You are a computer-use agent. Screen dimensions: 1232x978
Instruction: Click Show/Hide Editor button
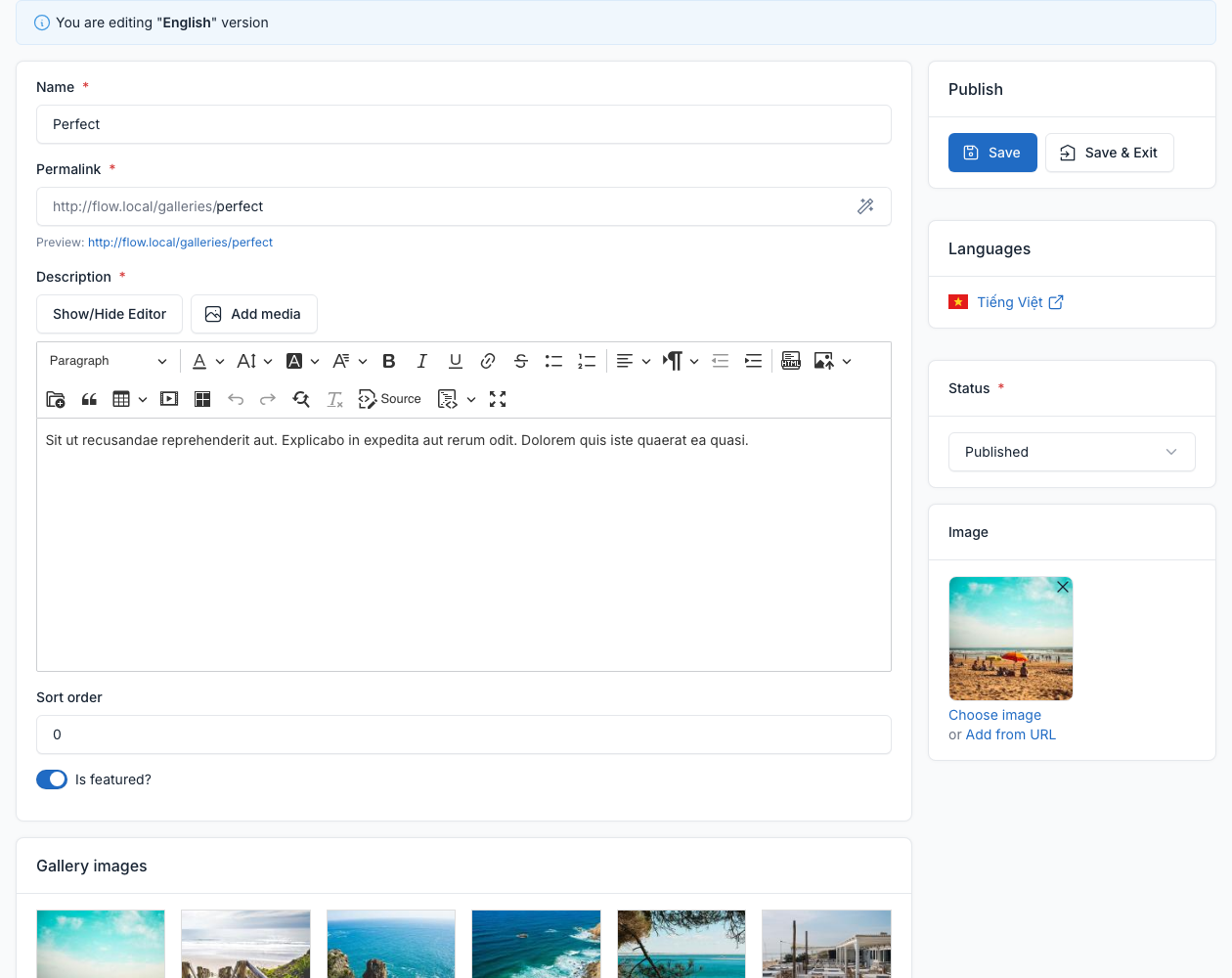(110, 314)
